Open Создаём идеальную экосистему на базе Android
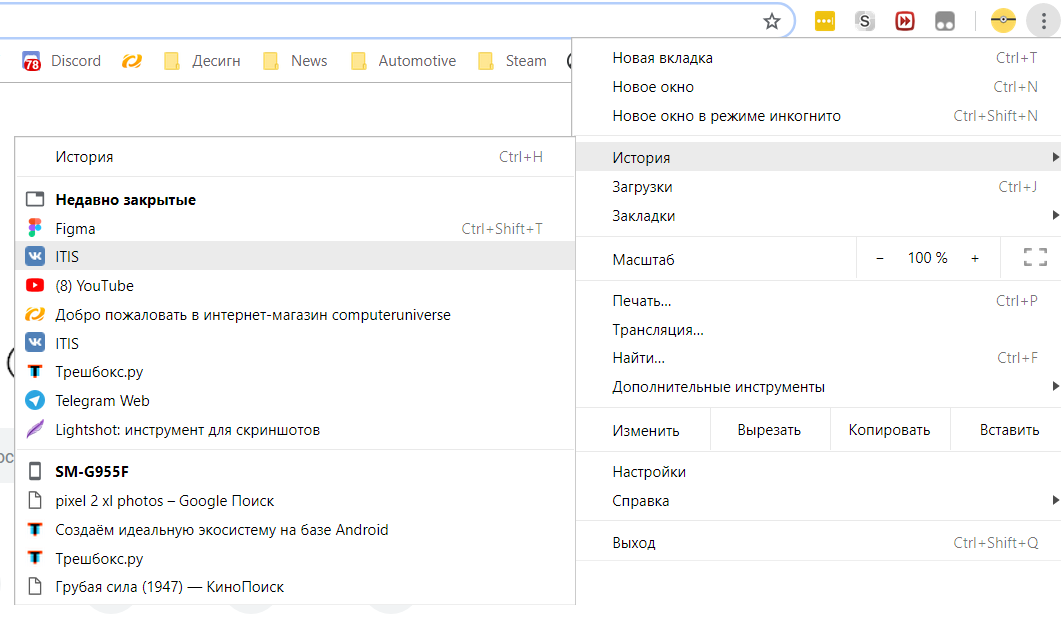Image resolution: width=1061 pixels, height=619 pixels. click(295, 530)
